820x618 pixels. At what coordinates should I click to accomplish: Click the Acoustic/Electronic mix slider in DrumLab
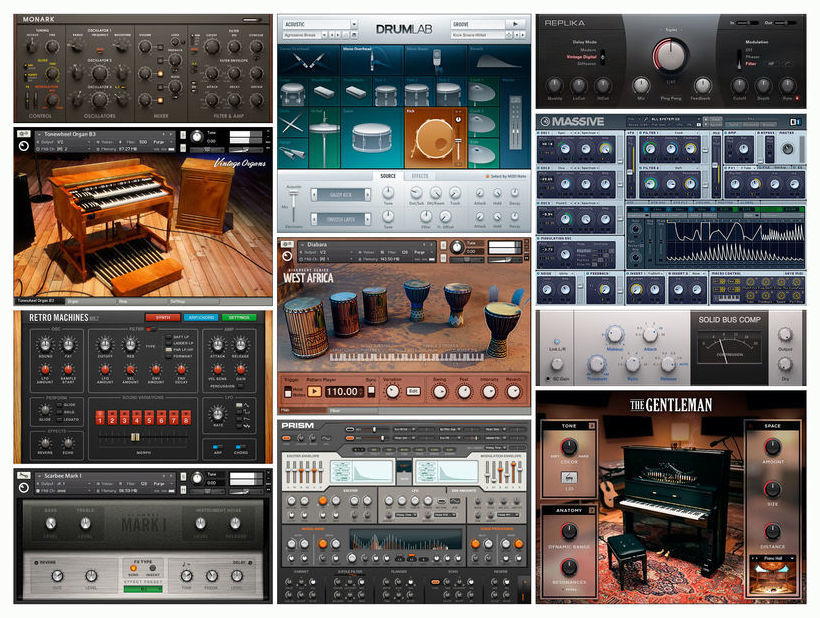[294, 194]
